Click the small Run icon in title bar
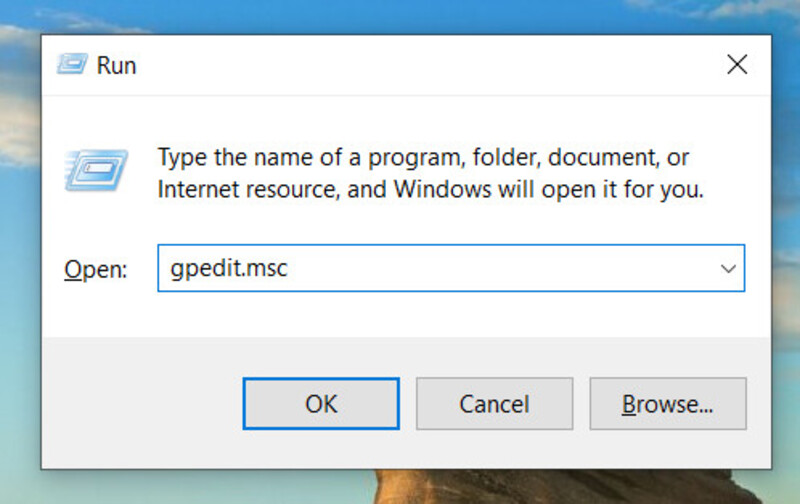 (72, 64)
